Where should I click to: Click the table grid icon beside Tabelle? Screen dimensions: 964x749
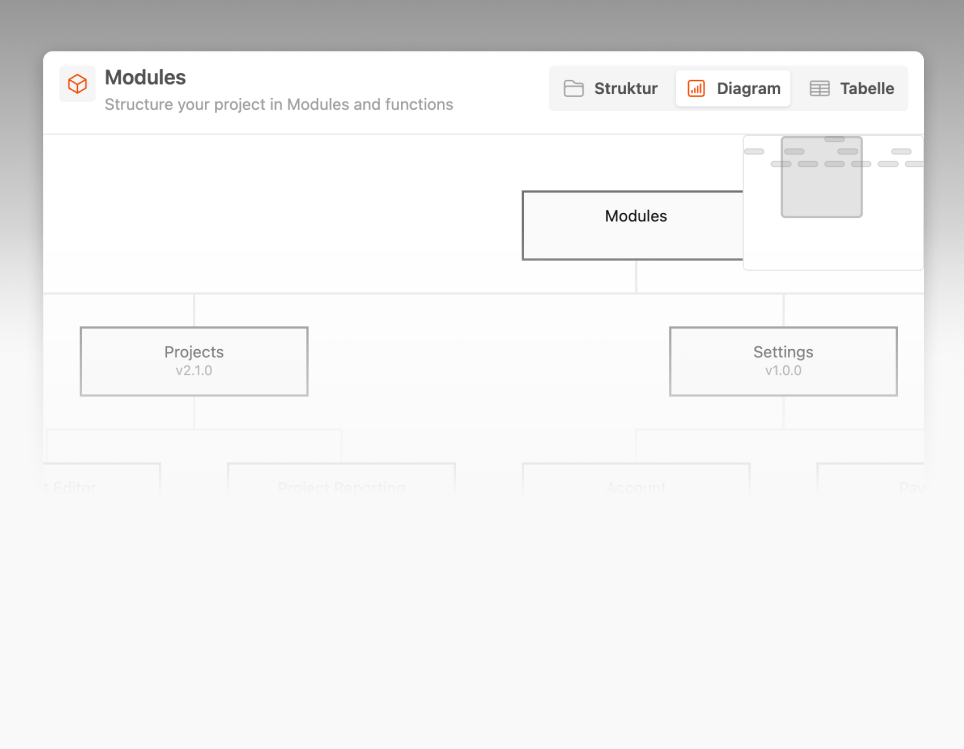coord(819,88)
